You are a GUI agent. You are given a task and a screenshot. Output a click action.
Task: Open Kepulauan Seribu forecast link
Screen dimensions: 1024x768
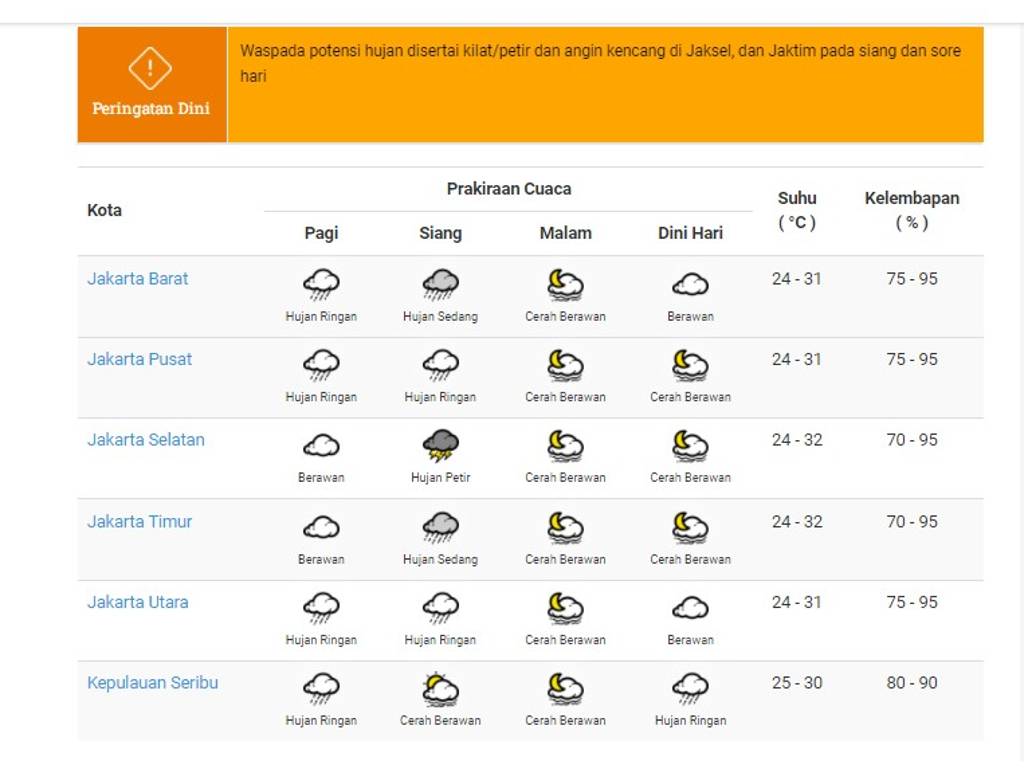pos(153,683)
